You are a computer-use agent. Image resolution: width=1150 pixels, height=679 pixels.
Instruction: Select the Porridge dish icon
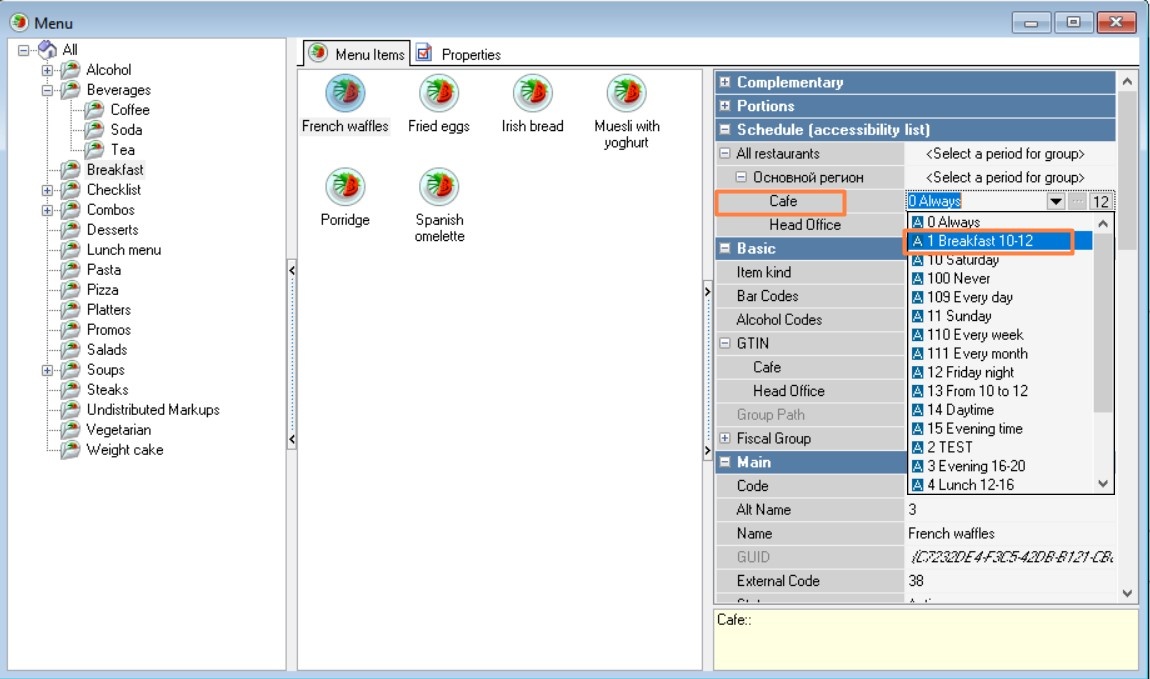pos(345,187)
